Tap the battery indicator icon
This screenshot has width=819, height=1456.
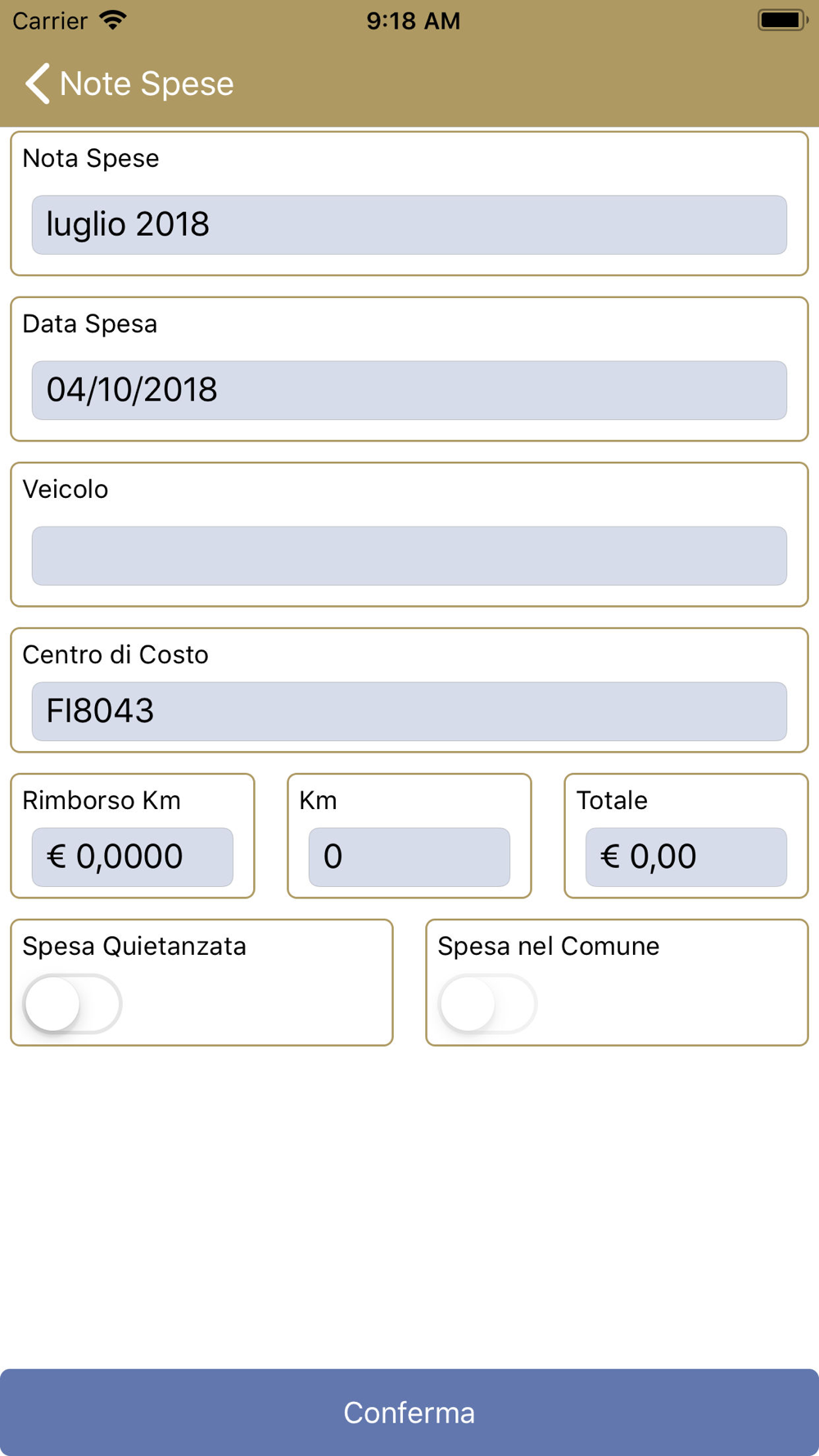click(782, 20)
